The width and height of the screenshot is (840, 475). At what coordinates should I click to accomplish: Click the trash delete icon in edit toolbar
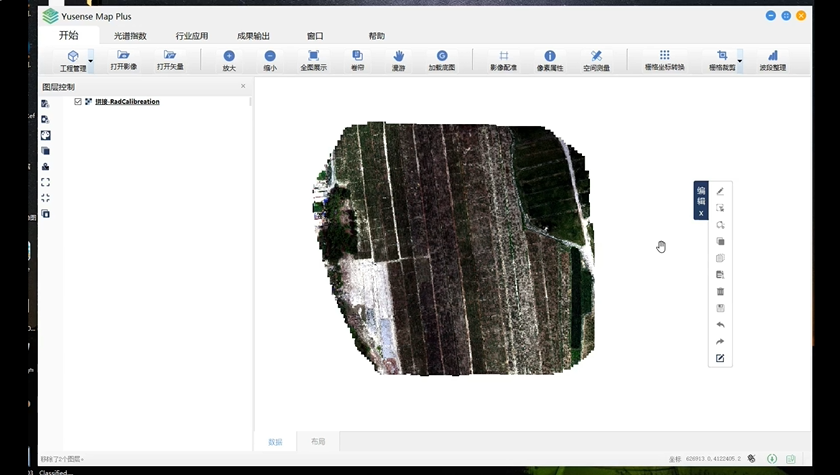720,292
